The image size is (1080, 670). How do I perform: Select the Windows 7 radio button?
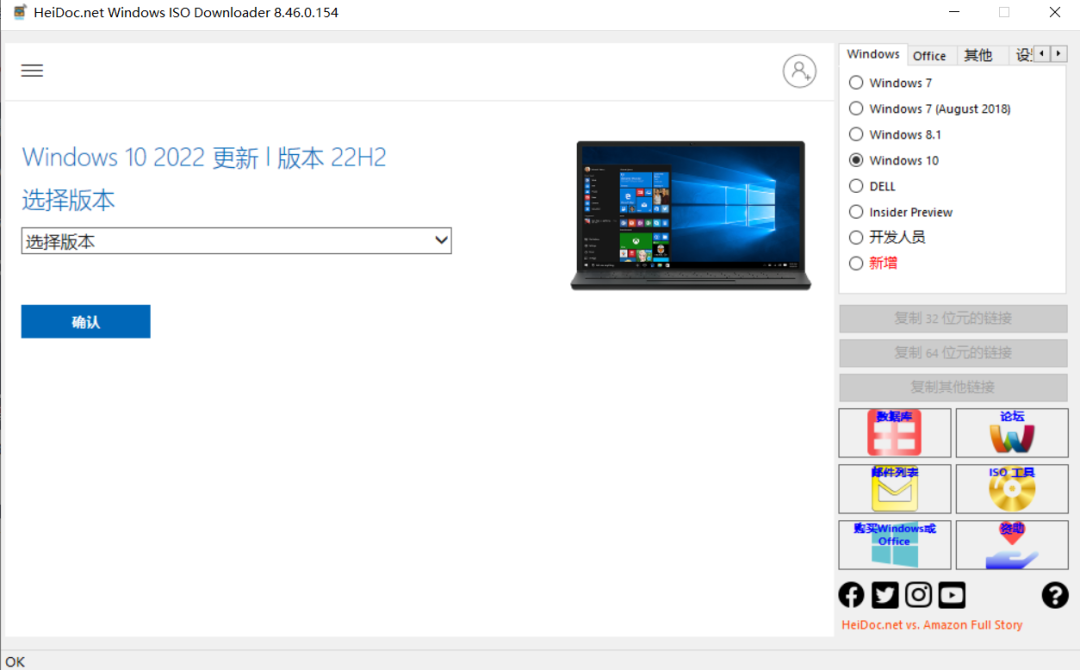855,83
